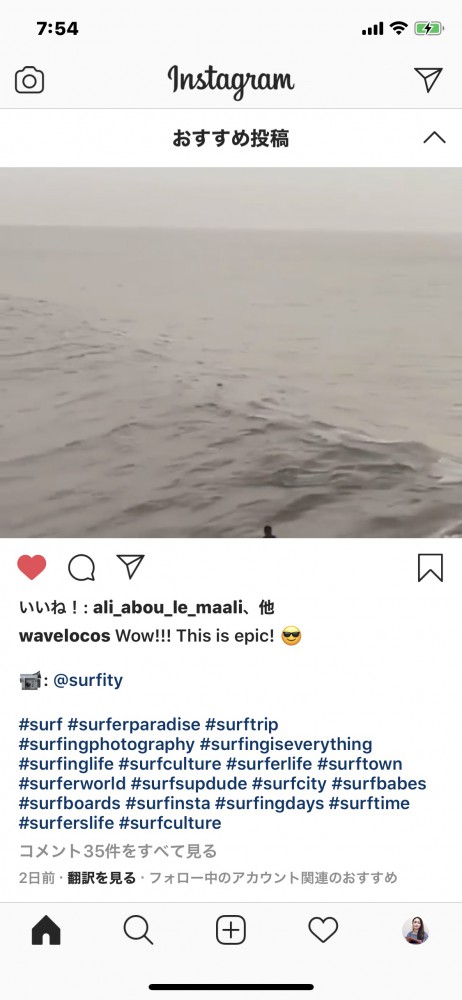Open comments with speech bubble icon
This screenshot has height=1000, width=462.
coord(82,567)
